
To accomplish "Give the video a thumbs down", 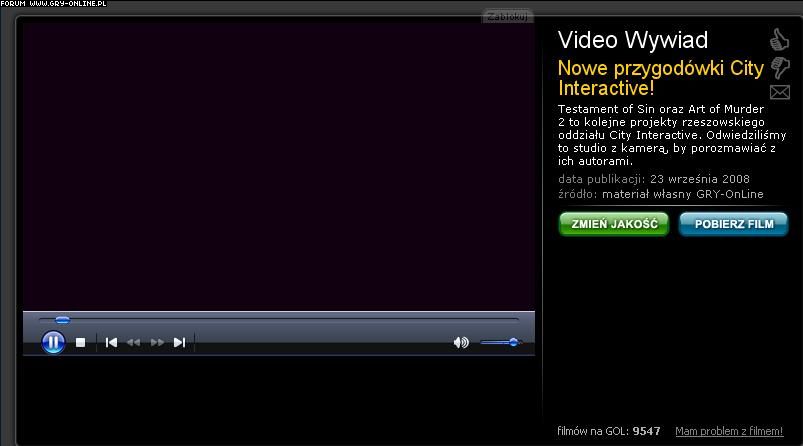I will tap(780, 68).
